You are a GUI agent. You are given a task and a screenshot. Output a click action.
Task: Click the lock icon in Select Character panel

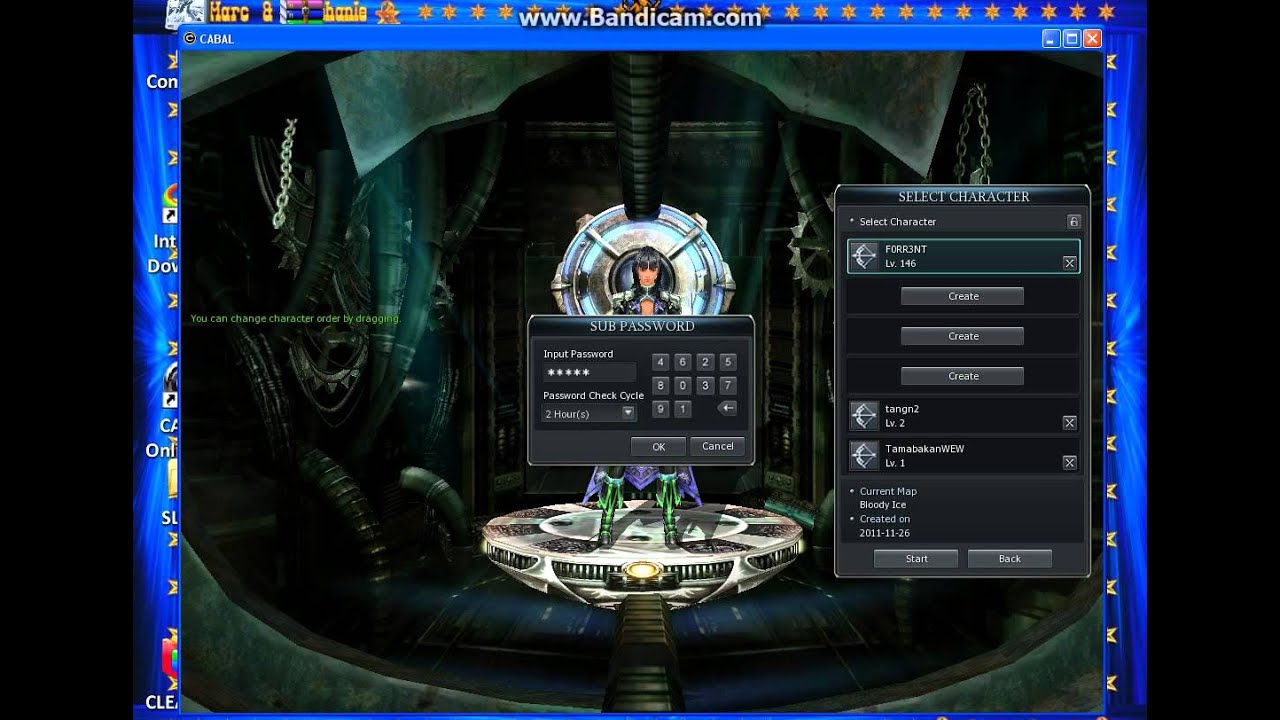[x=1073, y=221]
